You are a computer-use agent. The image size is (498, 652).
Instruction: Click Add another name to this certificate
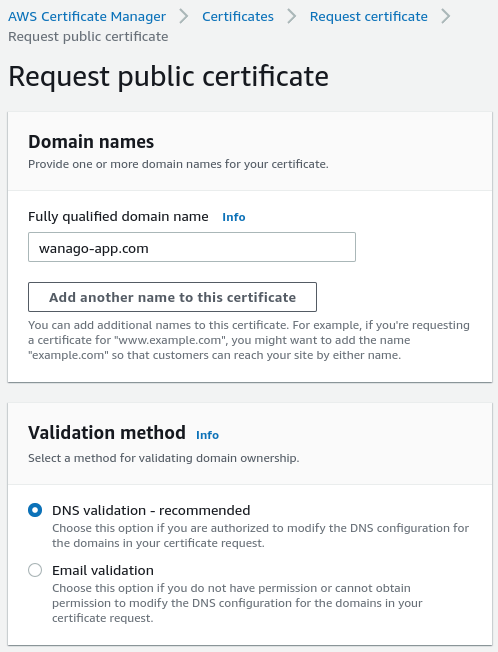point(172,297)
